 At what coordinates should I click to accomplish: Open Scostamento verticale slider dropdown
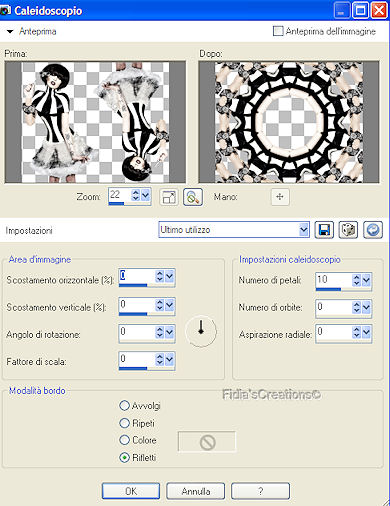(x=170, y=305)
